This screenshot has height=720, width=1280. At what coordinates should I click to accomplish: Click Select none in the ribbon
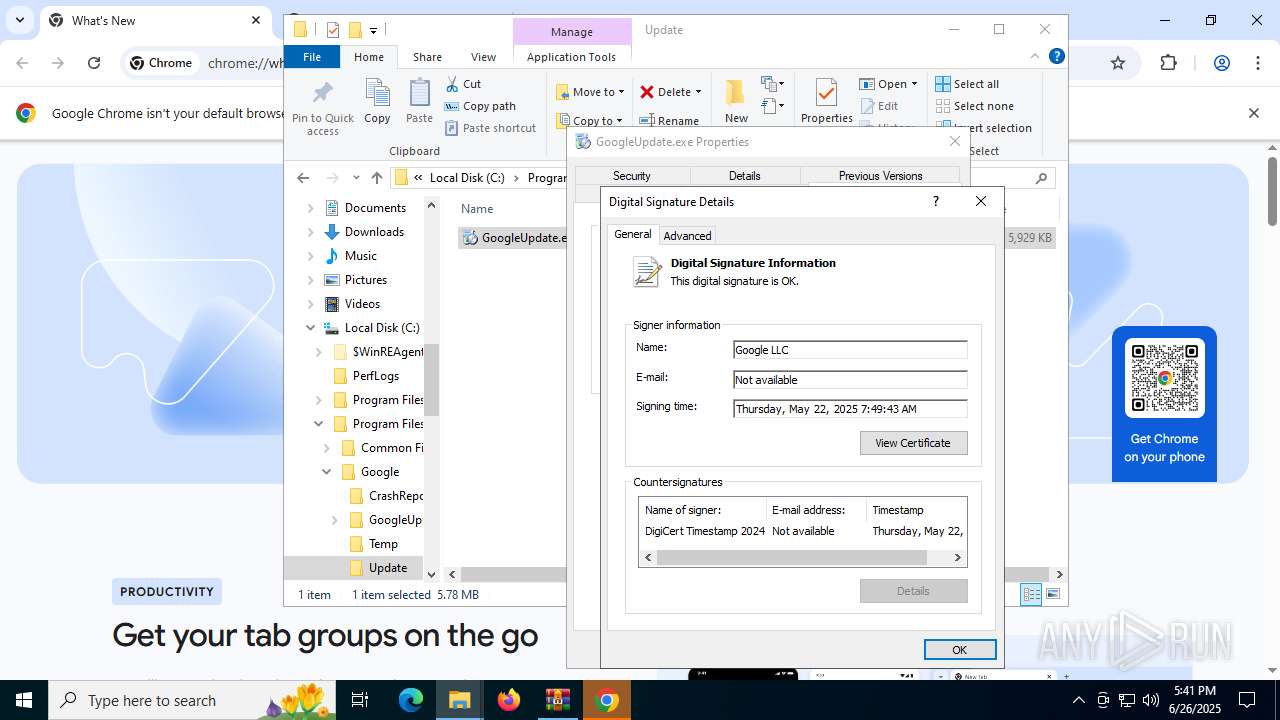coord(975,106)
